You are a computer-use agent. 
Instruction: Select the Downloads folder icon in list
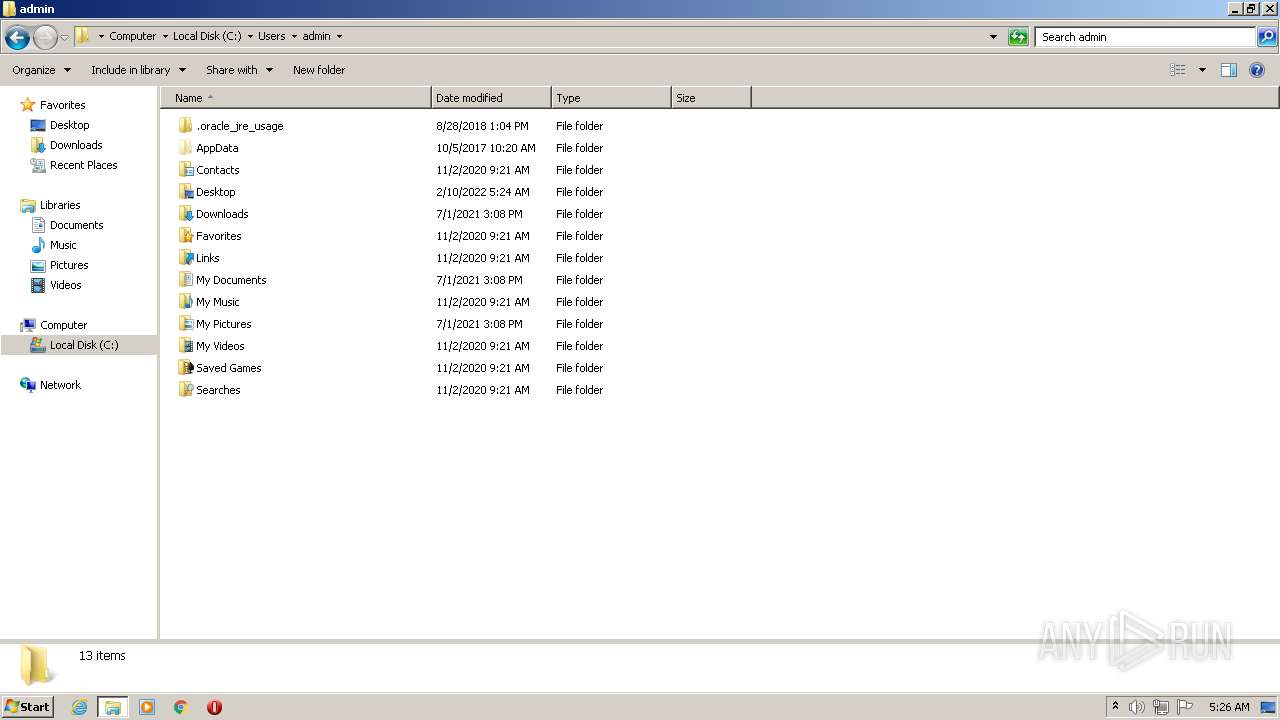tap(186, 214)
